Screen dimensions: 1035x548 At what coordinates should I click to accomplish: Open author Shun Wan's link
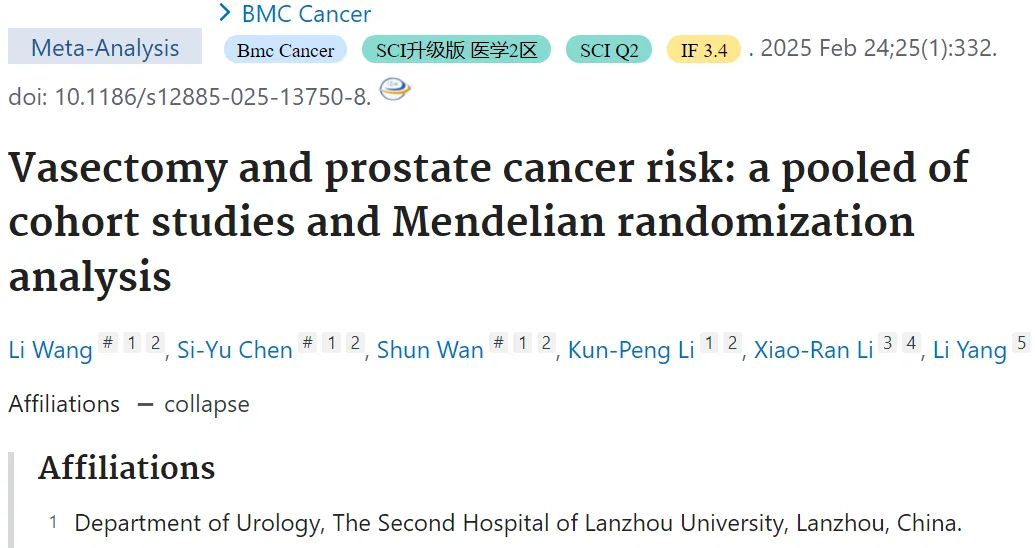[x=430, y=350]
